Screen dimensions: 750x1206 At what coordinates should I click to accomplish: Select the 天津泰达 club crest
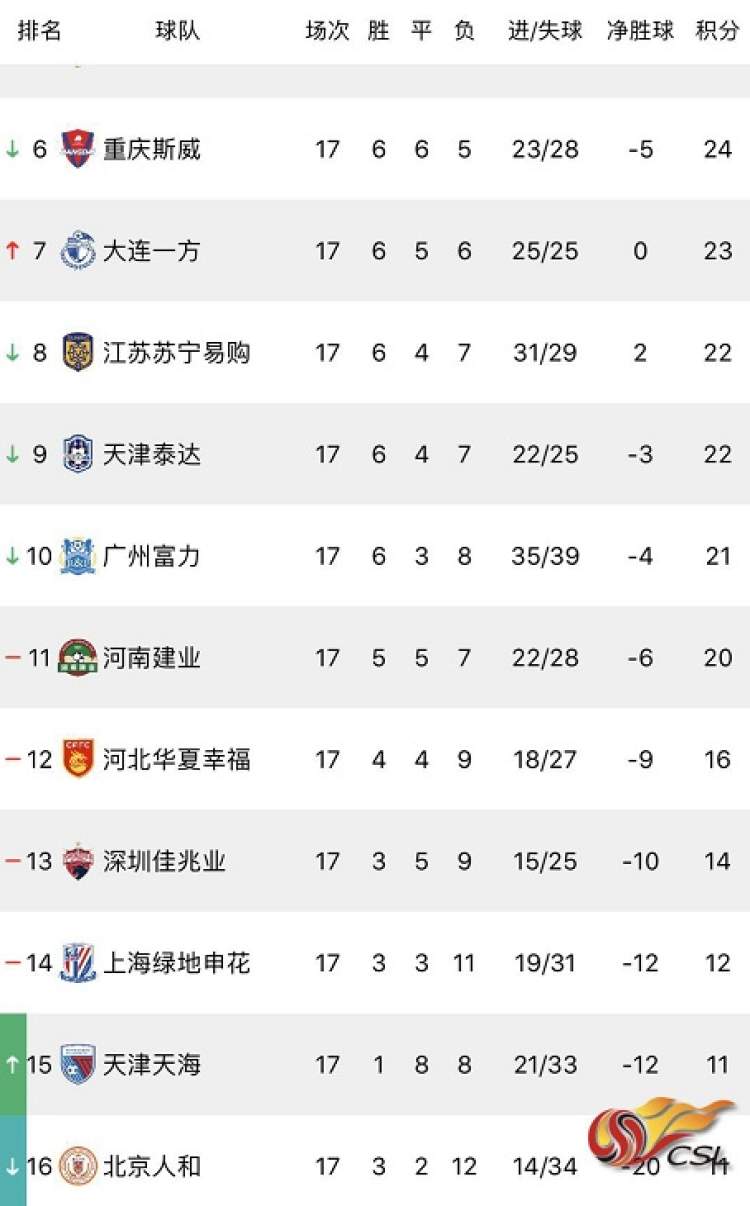click(x=77, y=454)
